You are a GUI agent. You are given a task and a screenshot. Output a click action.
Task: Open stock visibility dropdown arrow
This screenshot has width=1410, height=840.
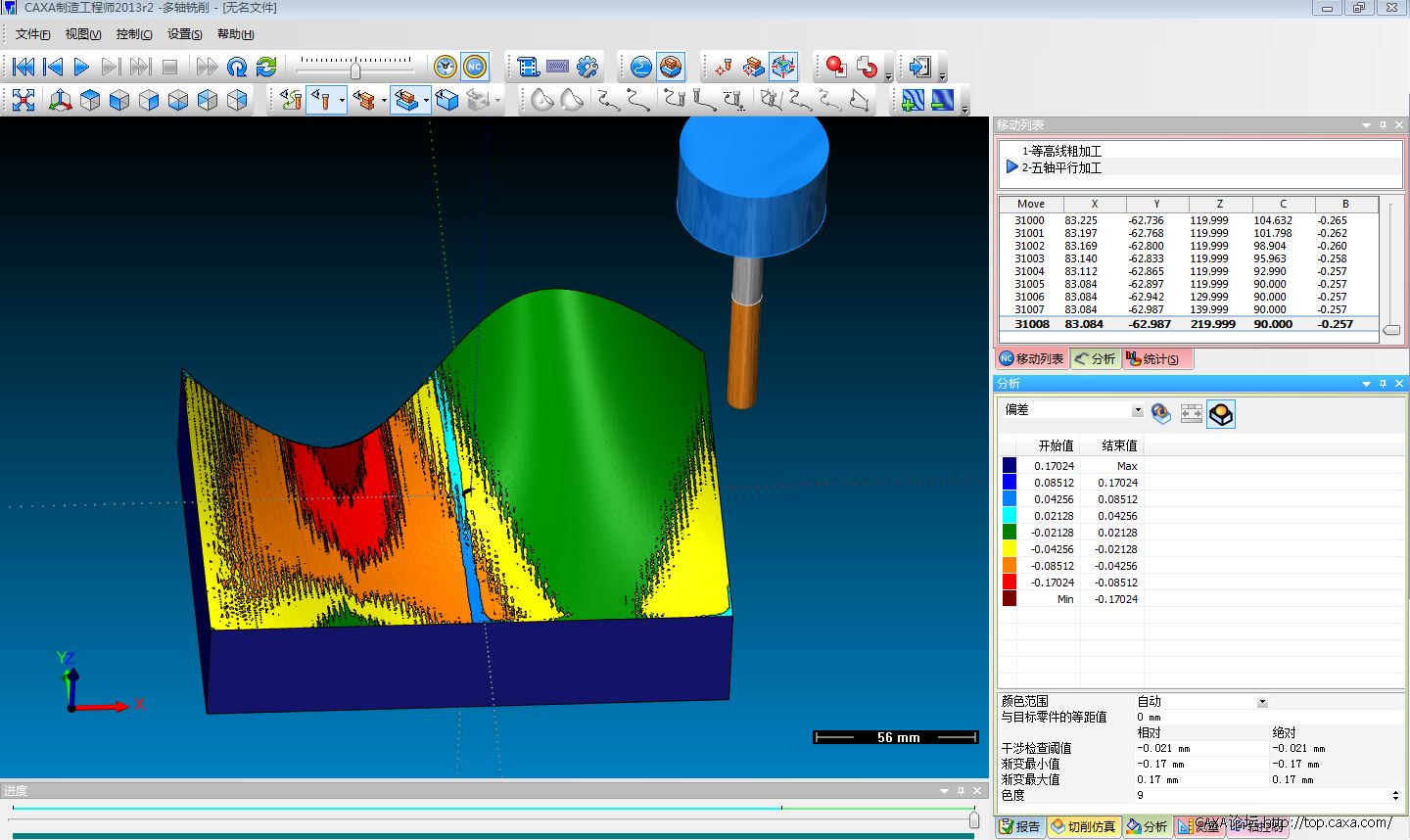pyautogui.click(x=426, y=100)
